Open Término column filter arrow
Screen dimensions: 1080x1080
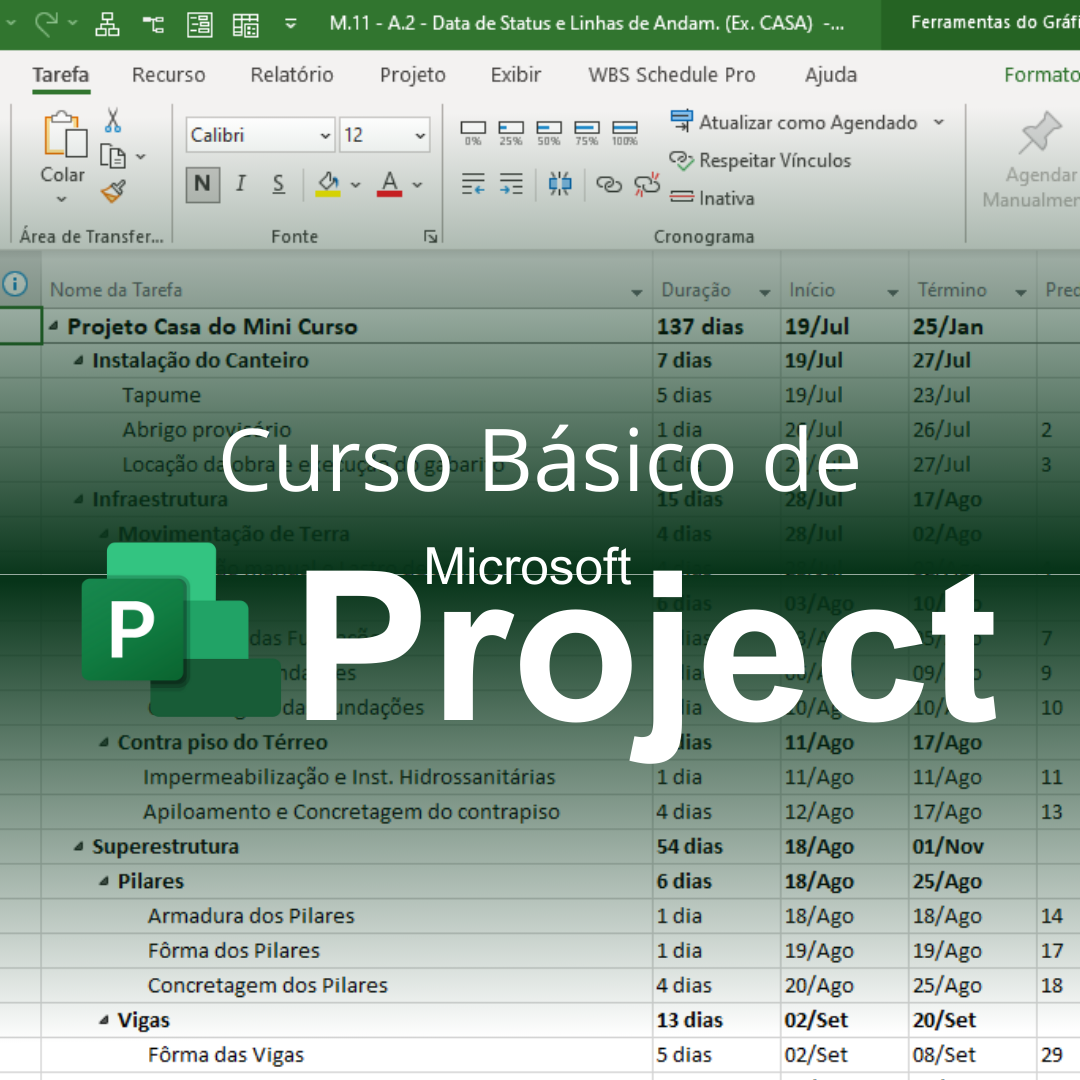[1021, 293]
